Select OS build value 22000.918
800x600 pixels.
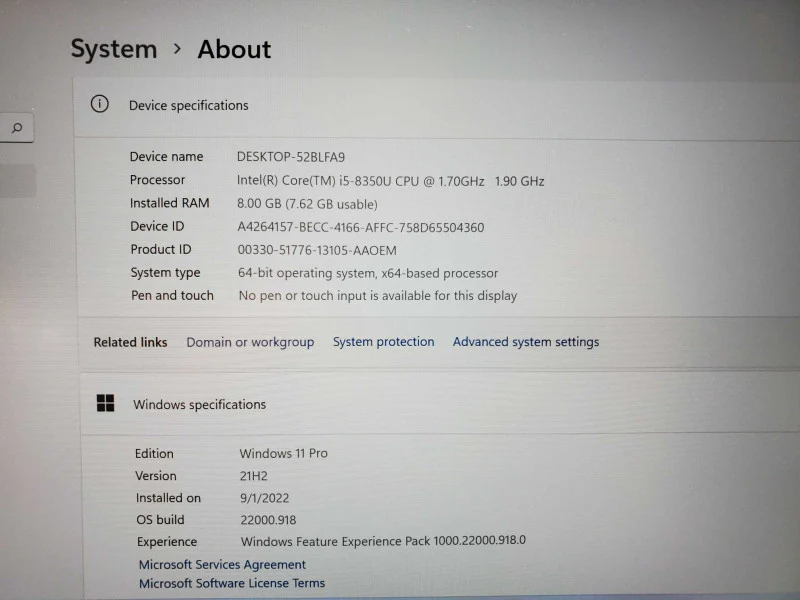click(x=268, y=520)
